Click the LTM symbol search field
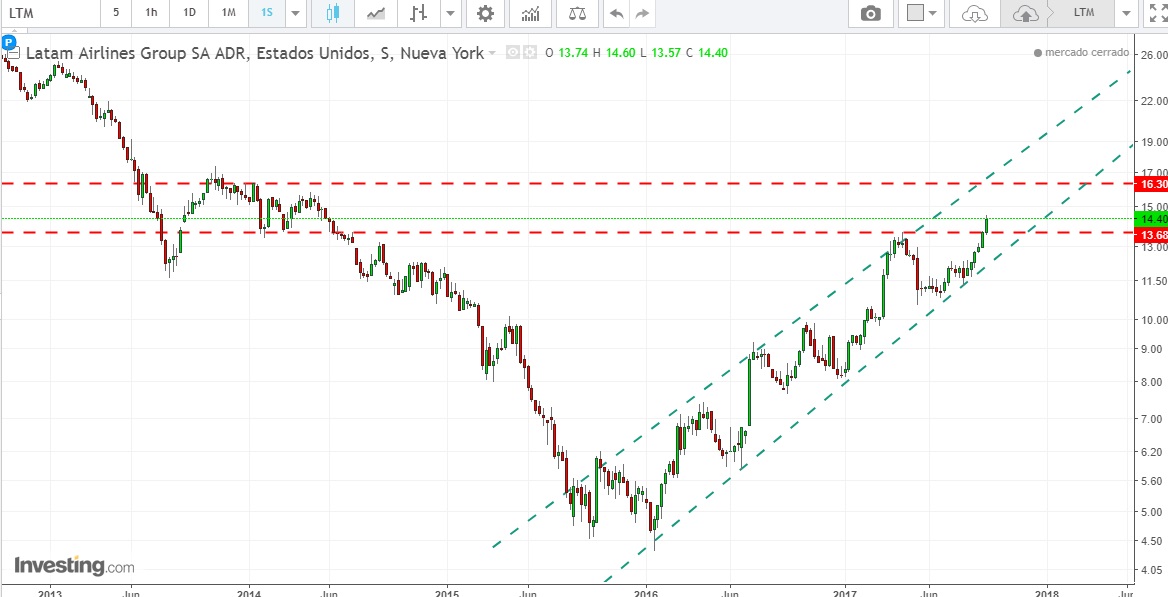 pyautogui.click(x=49, y=13)
